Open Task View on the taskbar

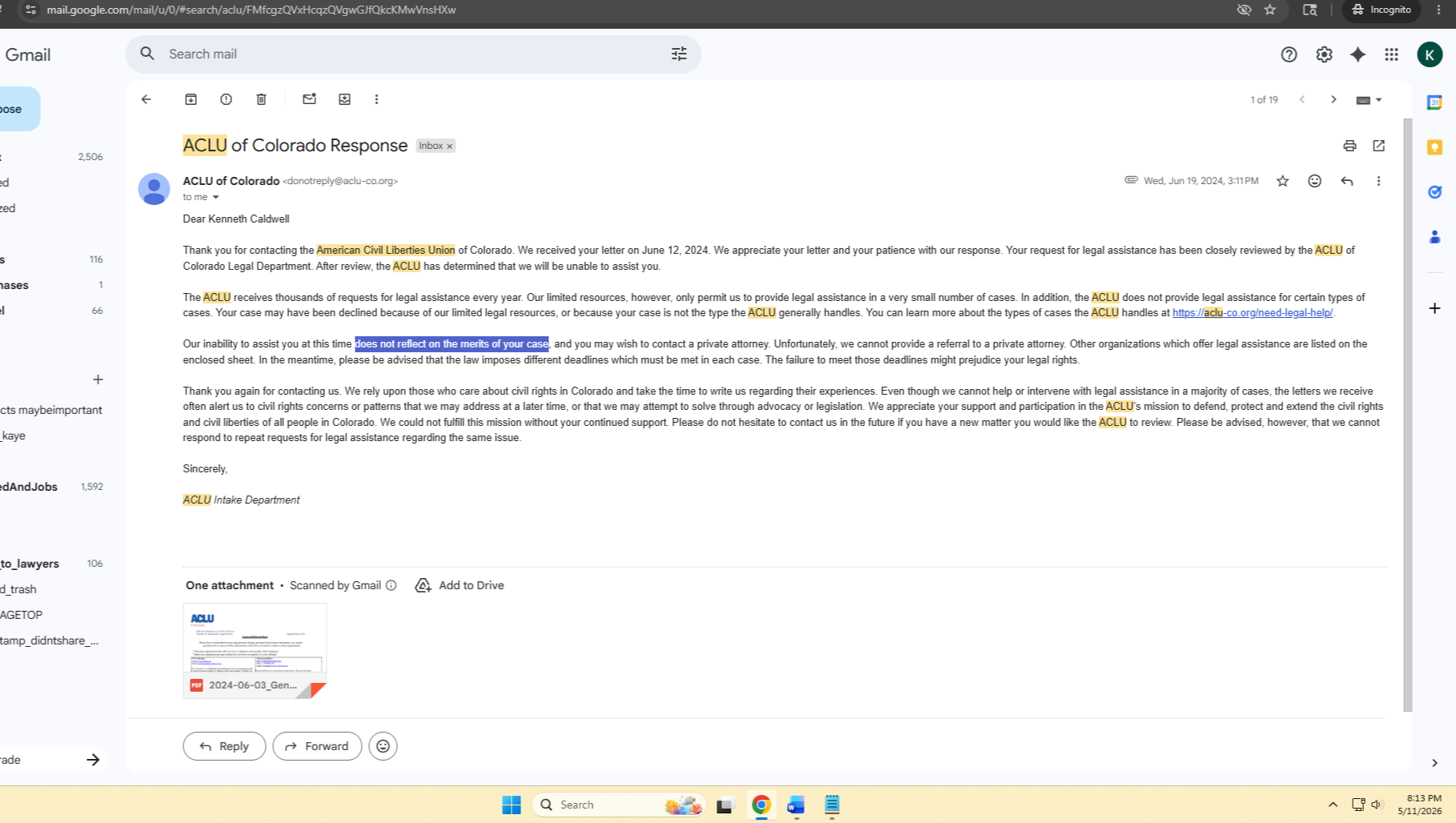[x=725, y=805]
